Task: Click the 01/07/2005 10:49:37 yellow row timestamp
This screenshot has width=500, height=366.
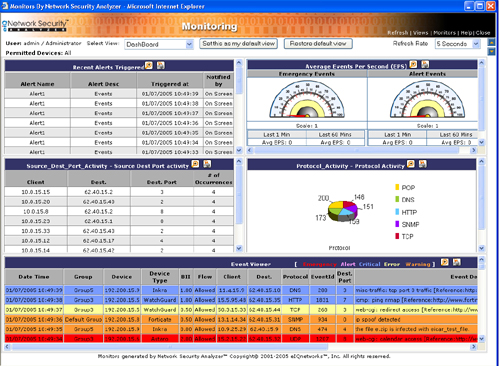Action: tap(34, 310)
